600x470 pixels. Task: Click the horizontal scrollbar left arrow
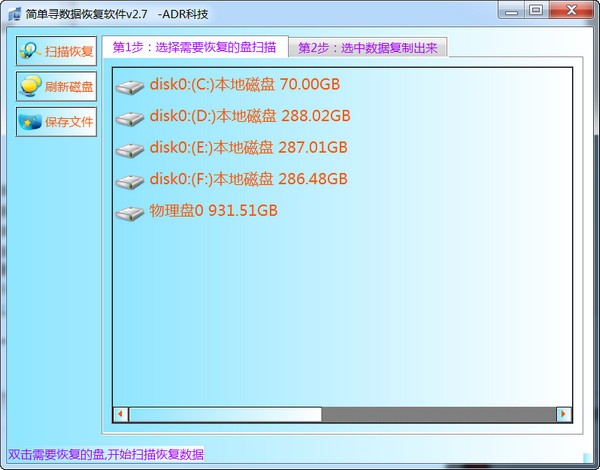(121, 414)
